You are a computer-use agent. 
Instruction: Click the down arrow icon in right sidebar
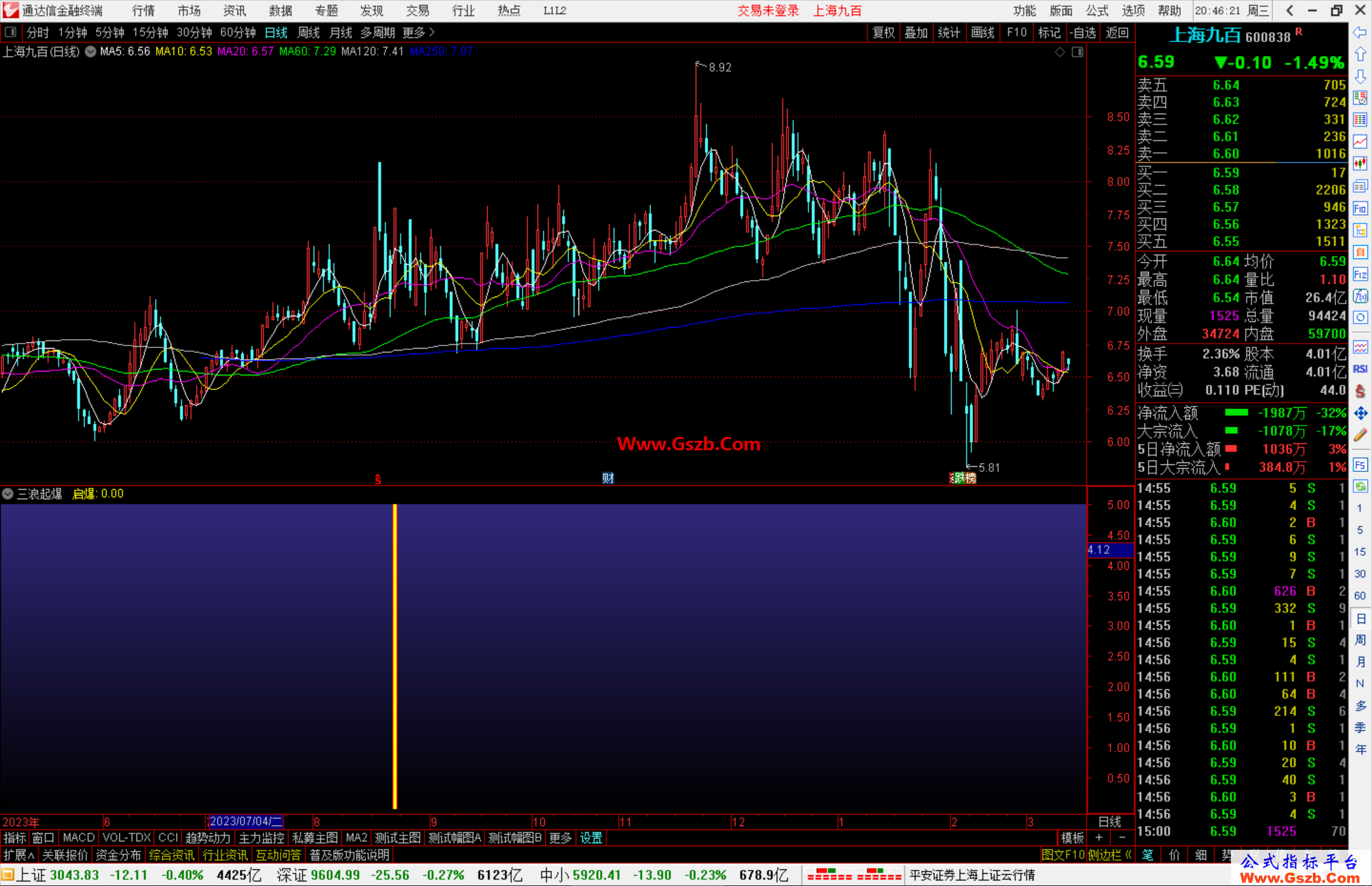pos(1360,76)
